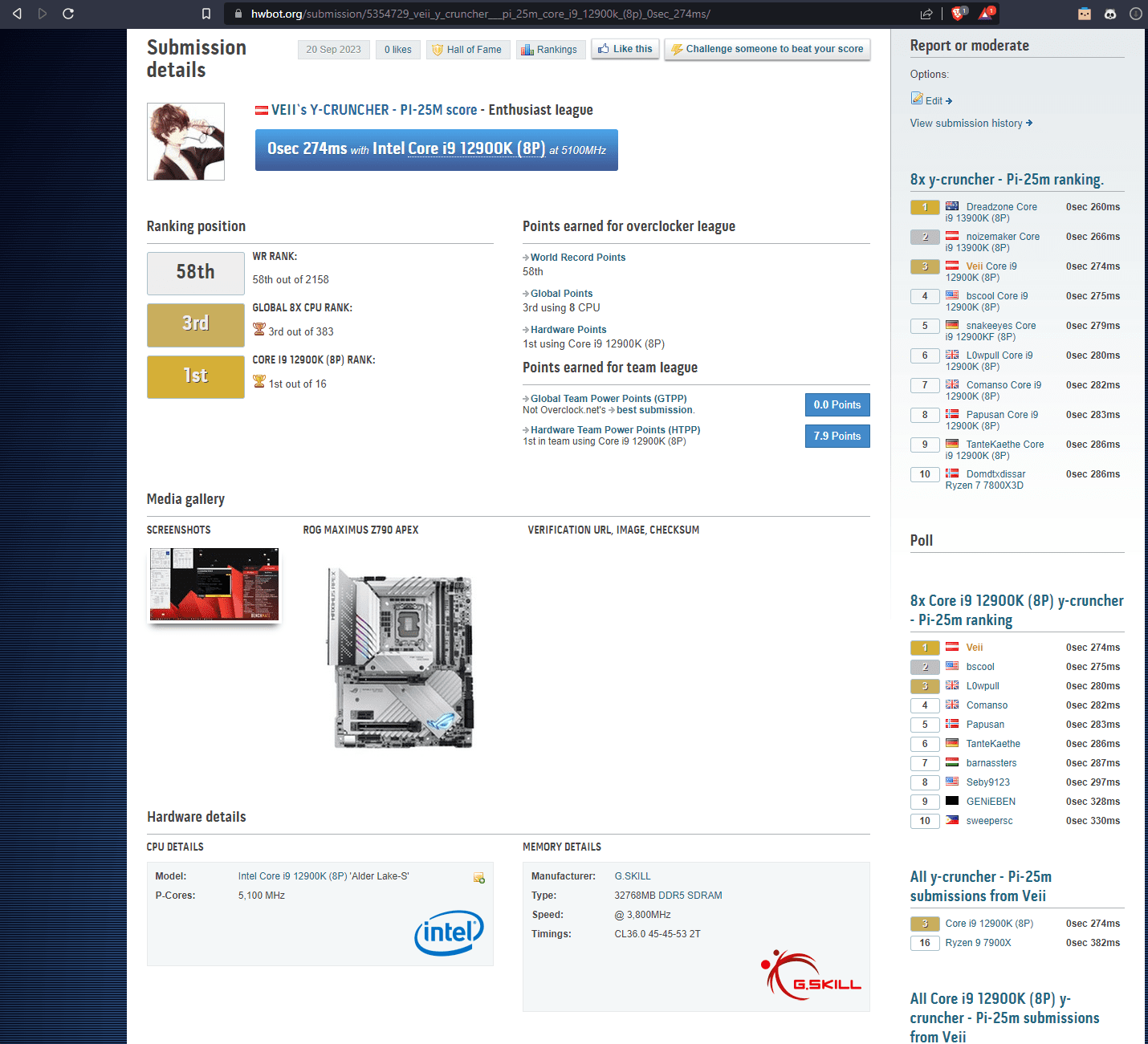Open L0wpull in 12900K ranking list
1148x1044 pixels.
pyautogui.click(x=983, y=686)
